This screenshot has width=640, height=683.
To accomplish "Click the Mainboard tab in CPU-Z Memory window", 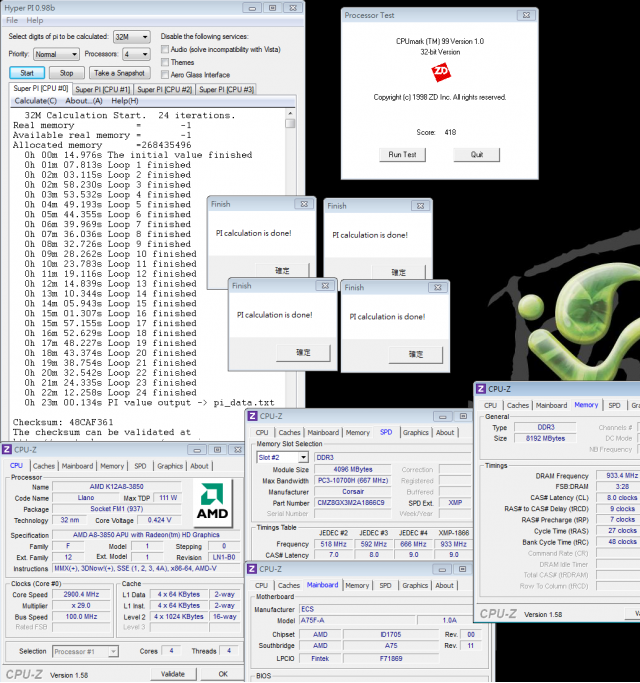I will tap(552, 405).
